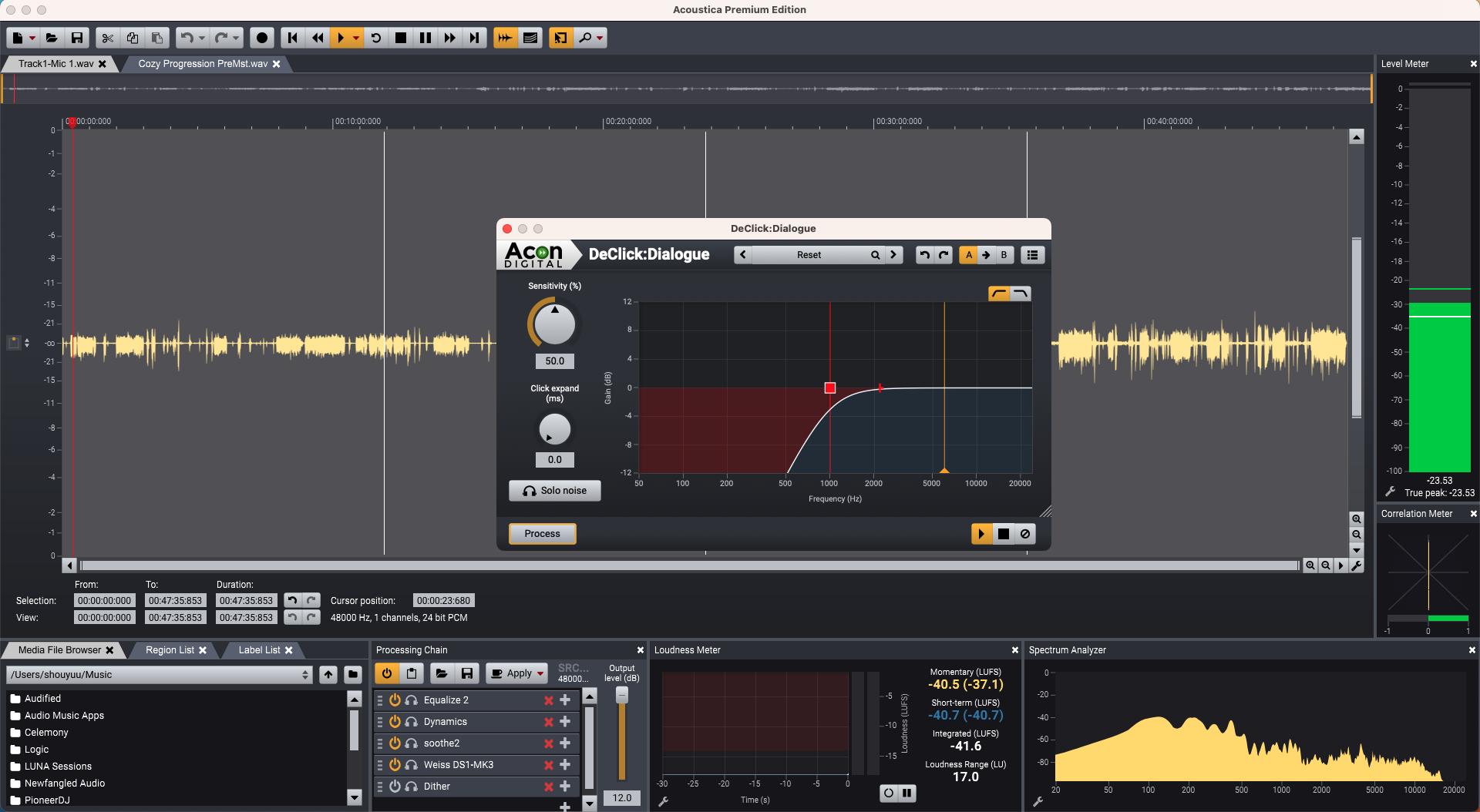Add effect after Weiss DS1-MK3
The height and width of the screenshot is (812, 1480).
coord(565,765)
